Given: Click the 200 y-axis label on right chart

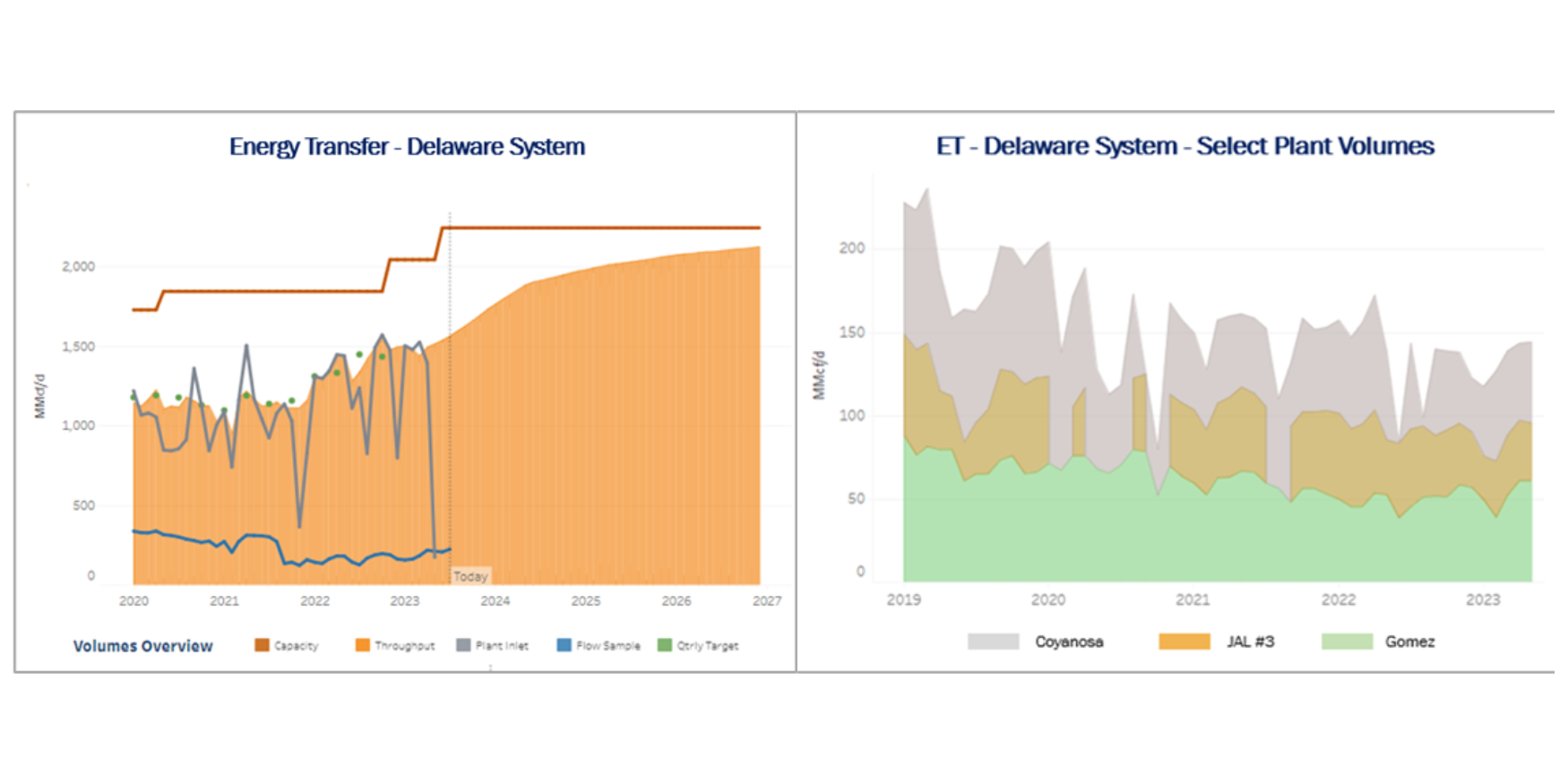Looking at the screenshot, I should (x=852, y=248).
